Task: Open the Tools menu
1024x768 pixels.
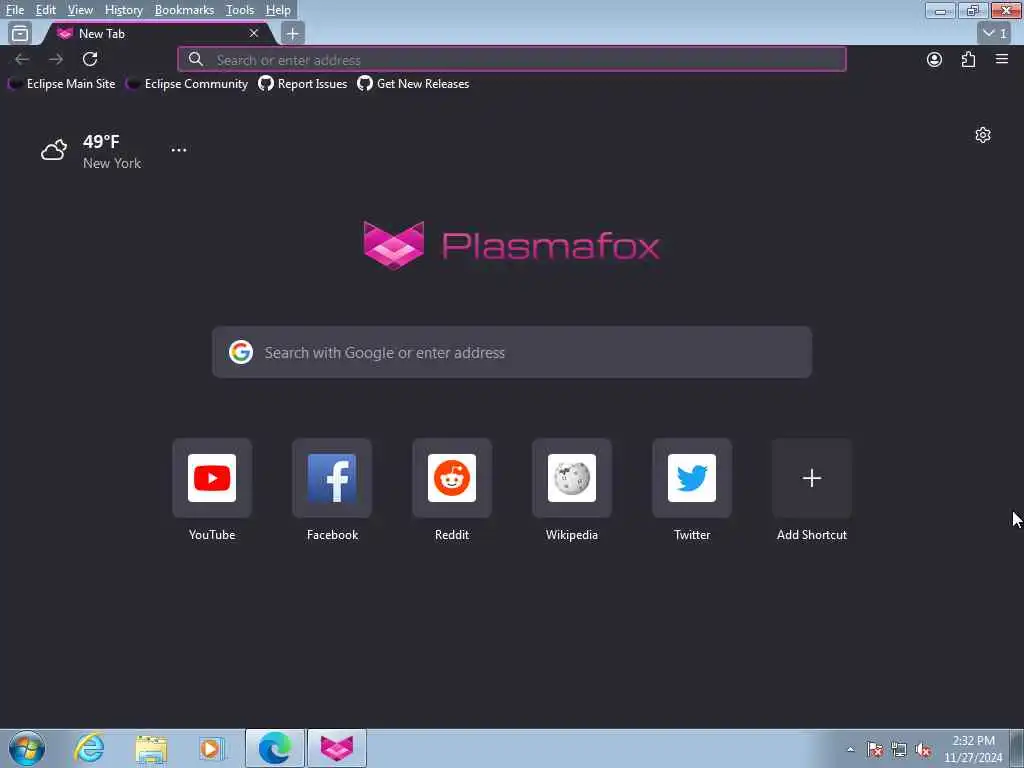Action: coord(240,10)
